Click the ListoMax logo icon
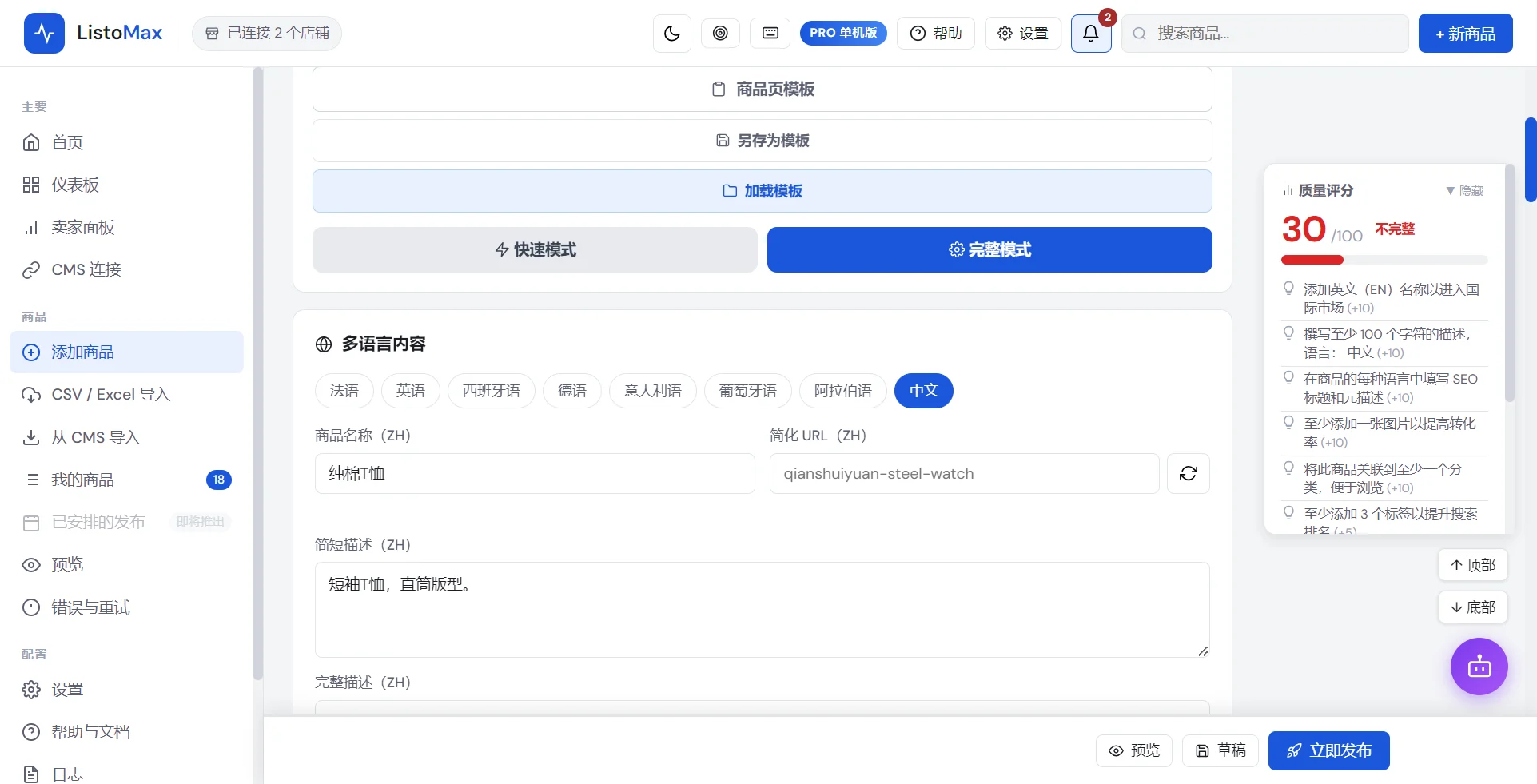This screenshot has width=1537, height=784. (x=44, y=33)
